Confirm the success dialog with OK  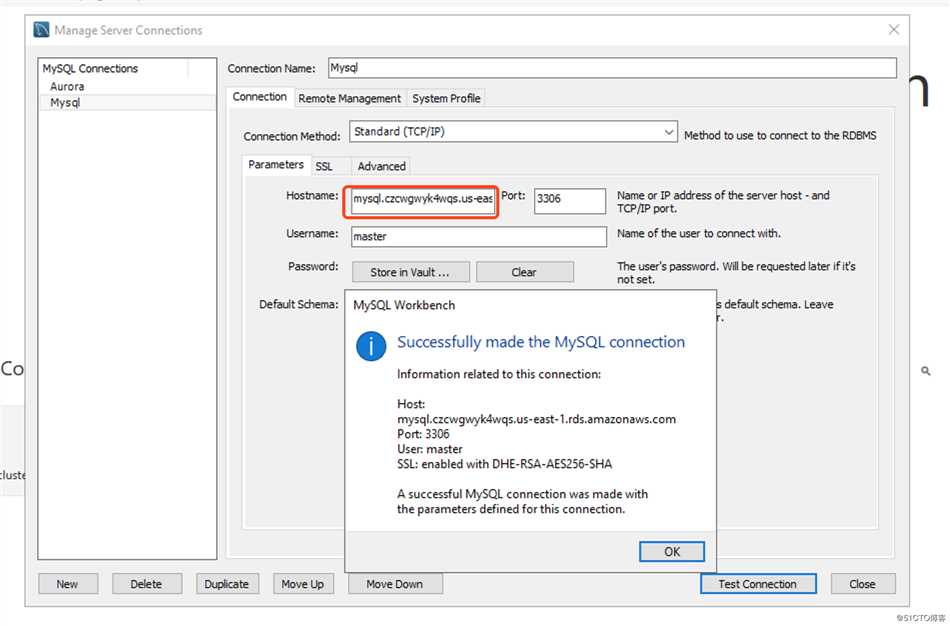[x=671, y=551]
